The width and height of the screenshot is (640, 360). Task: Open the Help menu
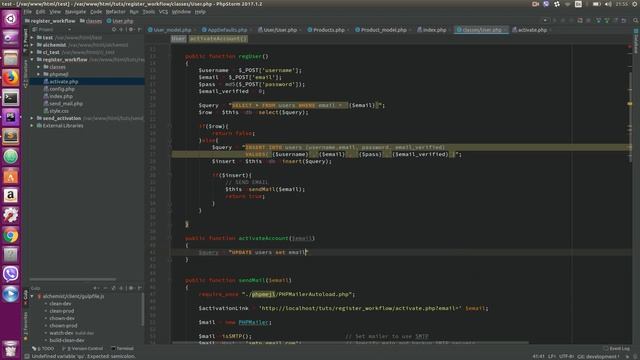200,12
